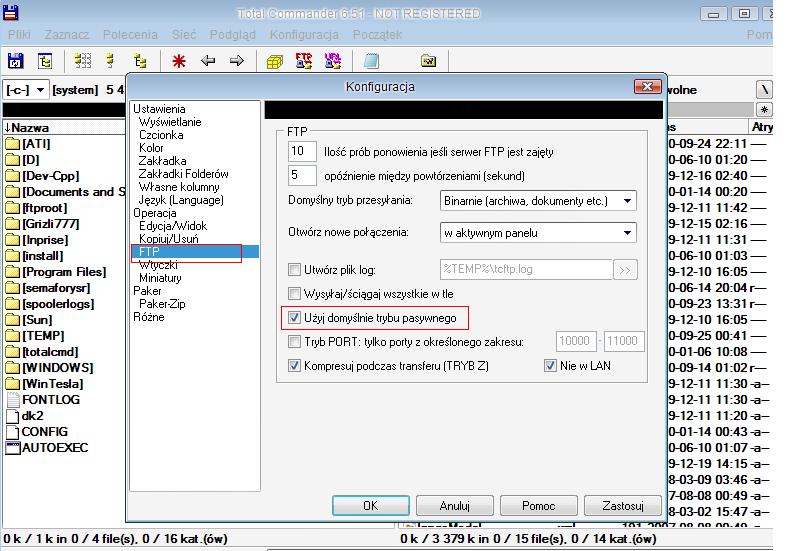The image size is (808, 551).
Task: Open the Podgląd menu
Action: tap(232, 35)
